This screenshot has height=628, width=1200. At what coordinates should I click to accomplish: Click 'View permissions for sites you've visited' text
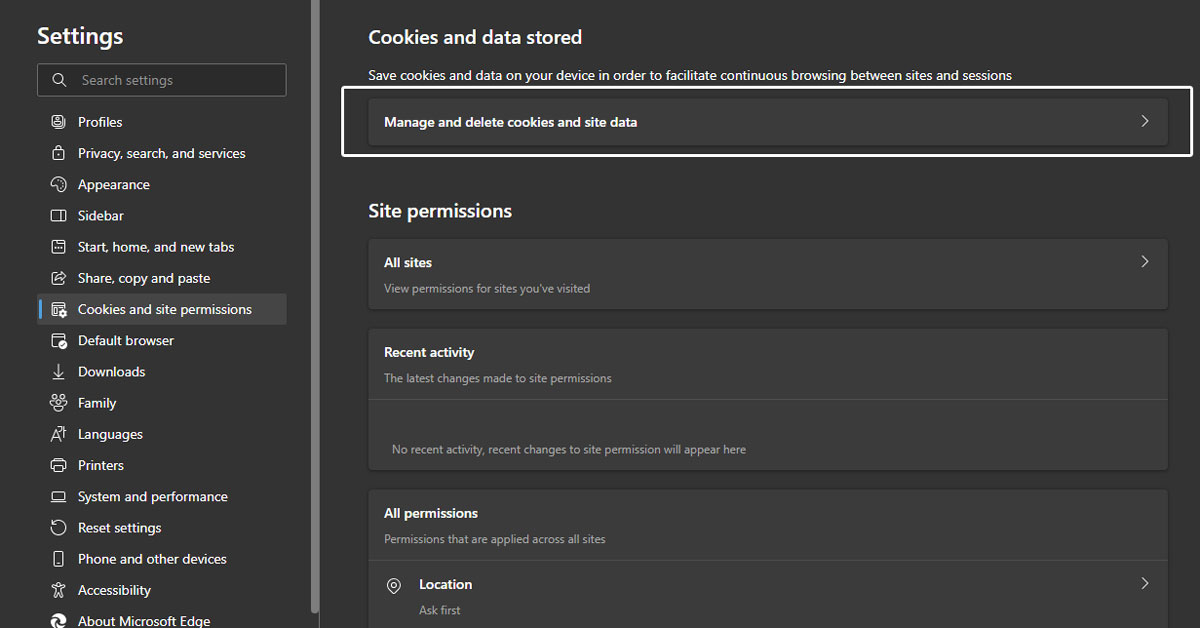coord(487,288)
